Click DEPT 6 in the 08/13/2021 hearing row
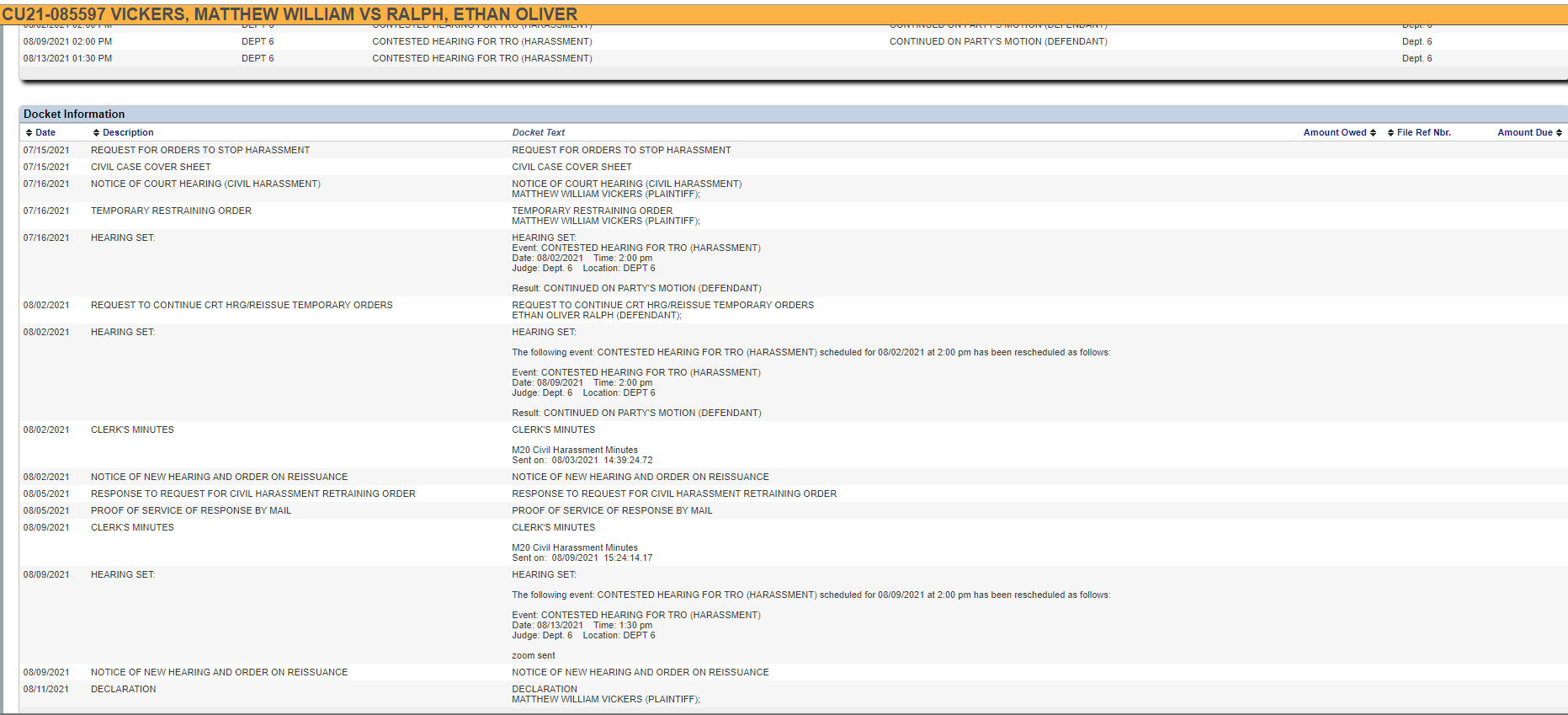Image resolution: width=1568 pixels, height=715 pixels. pyautogui.click(x=258, y=58)
